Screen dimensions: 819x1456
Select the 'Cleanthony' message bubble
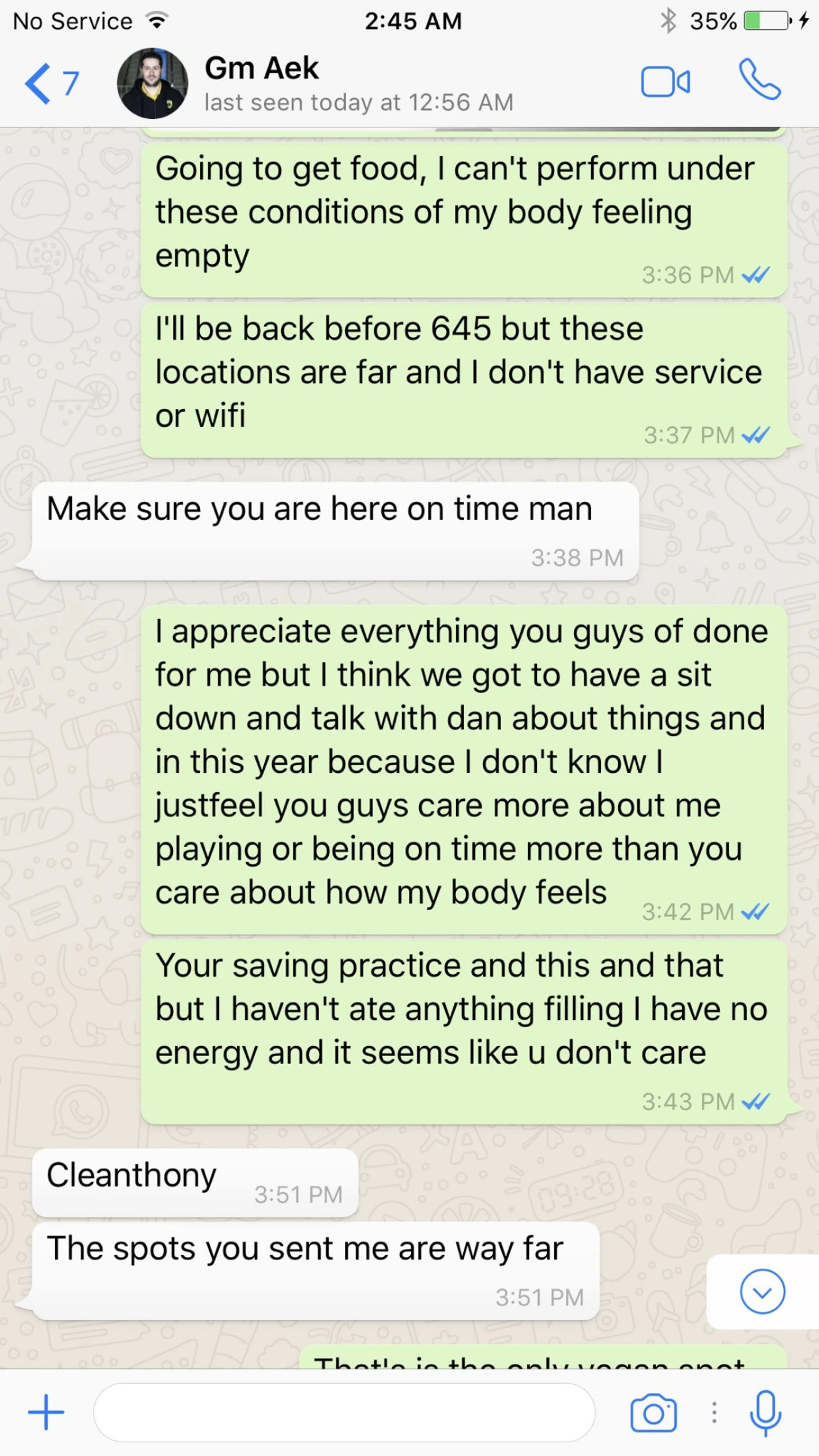click(195, 1183)
